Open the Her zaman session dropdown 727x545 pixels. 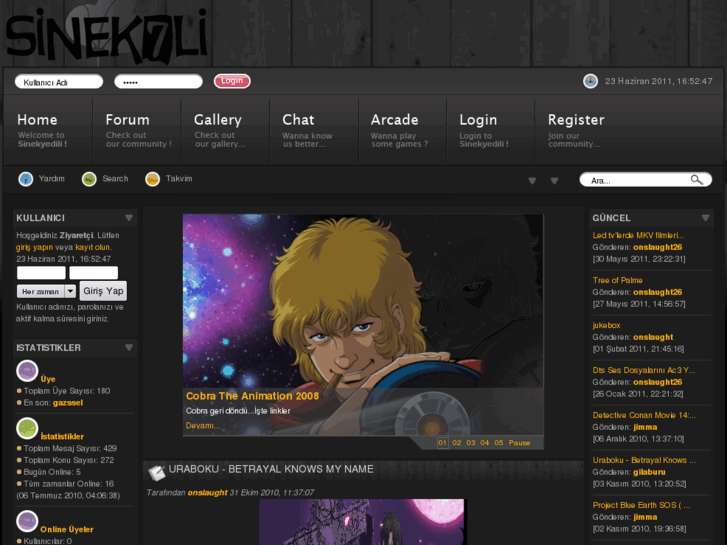point(46,291)
